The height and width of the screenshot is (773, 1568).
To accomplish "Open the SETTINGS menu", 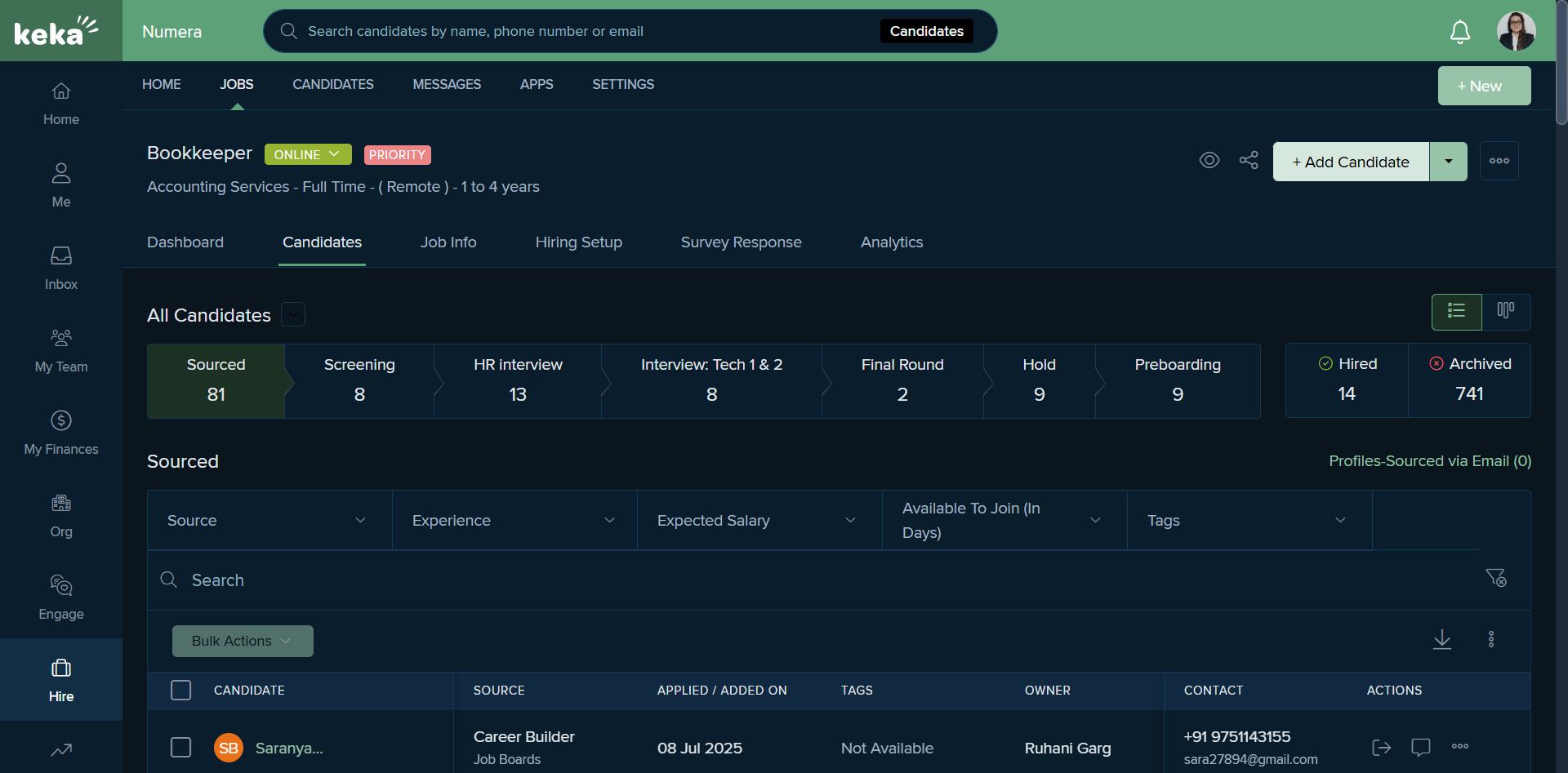I will [623, 84].
